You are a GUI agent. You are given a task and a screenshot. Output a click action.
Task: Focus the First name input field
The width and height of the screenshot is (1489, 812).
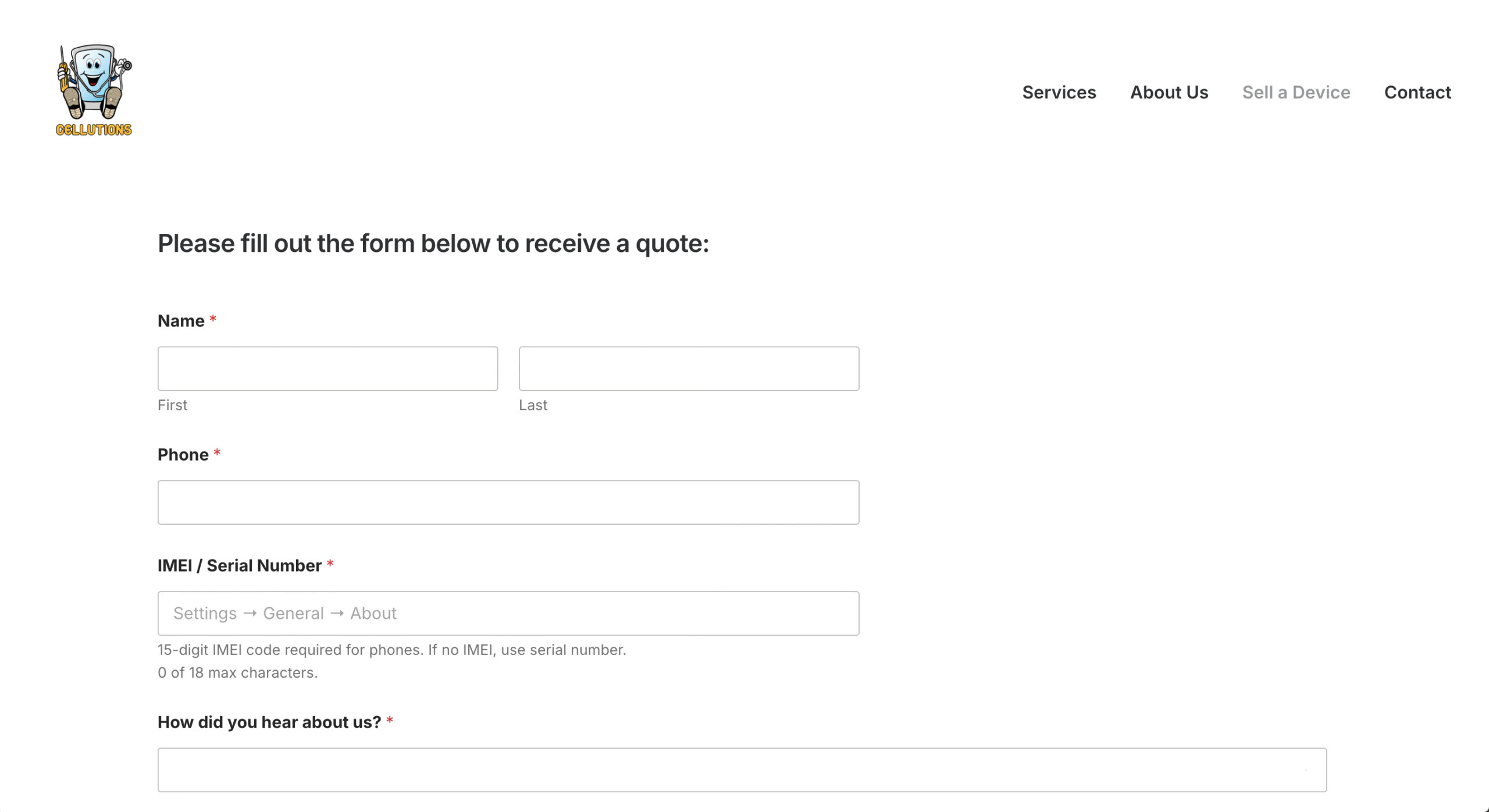click(327, 369)
